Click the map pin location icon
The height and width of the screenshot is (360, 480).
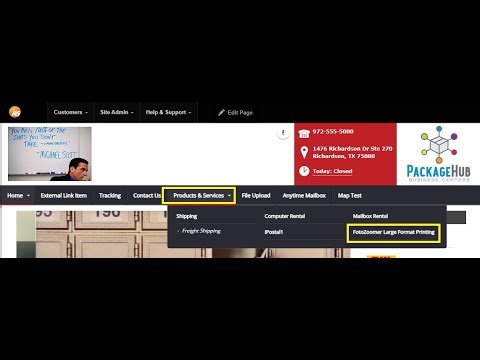(x=304, y=152)
